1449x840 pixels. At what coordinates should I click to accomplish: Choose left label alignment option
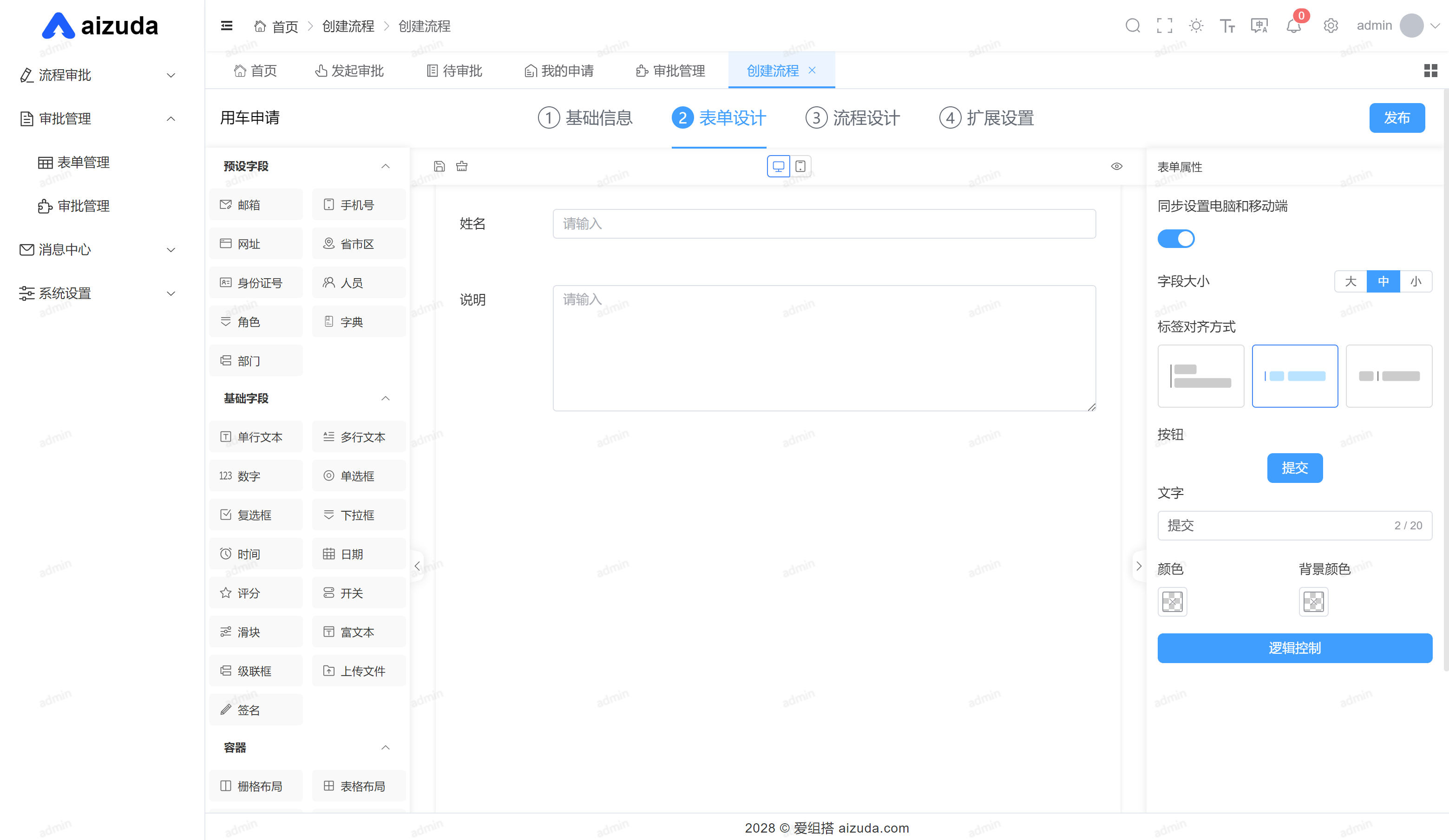tap(1295, 376)
